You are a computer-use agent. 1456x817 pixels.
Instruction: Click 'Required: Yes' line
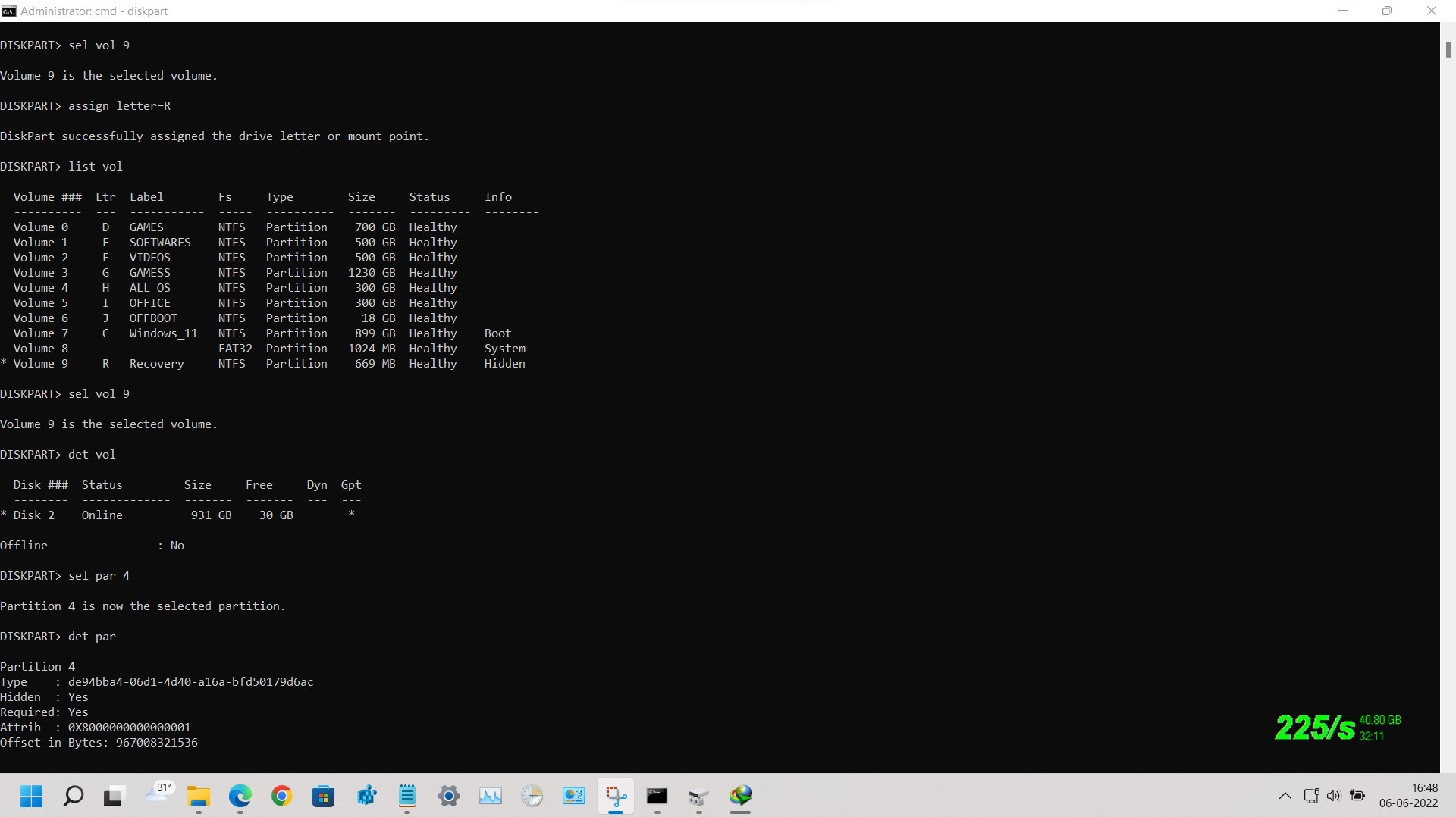(x=44, y=712)
